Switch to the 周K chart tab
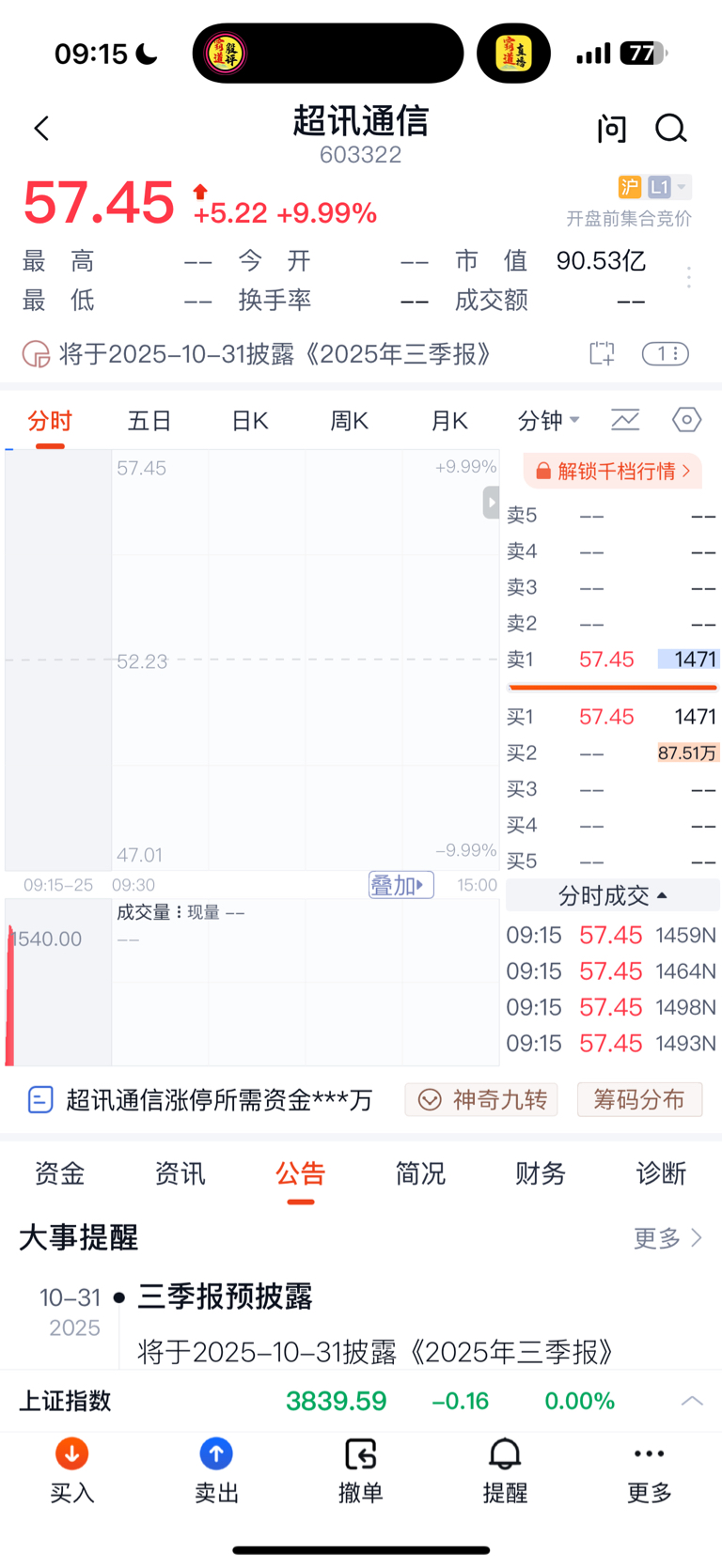This screenshot has height=1568, width=722. pyautogui.click(x=350, y=421)
